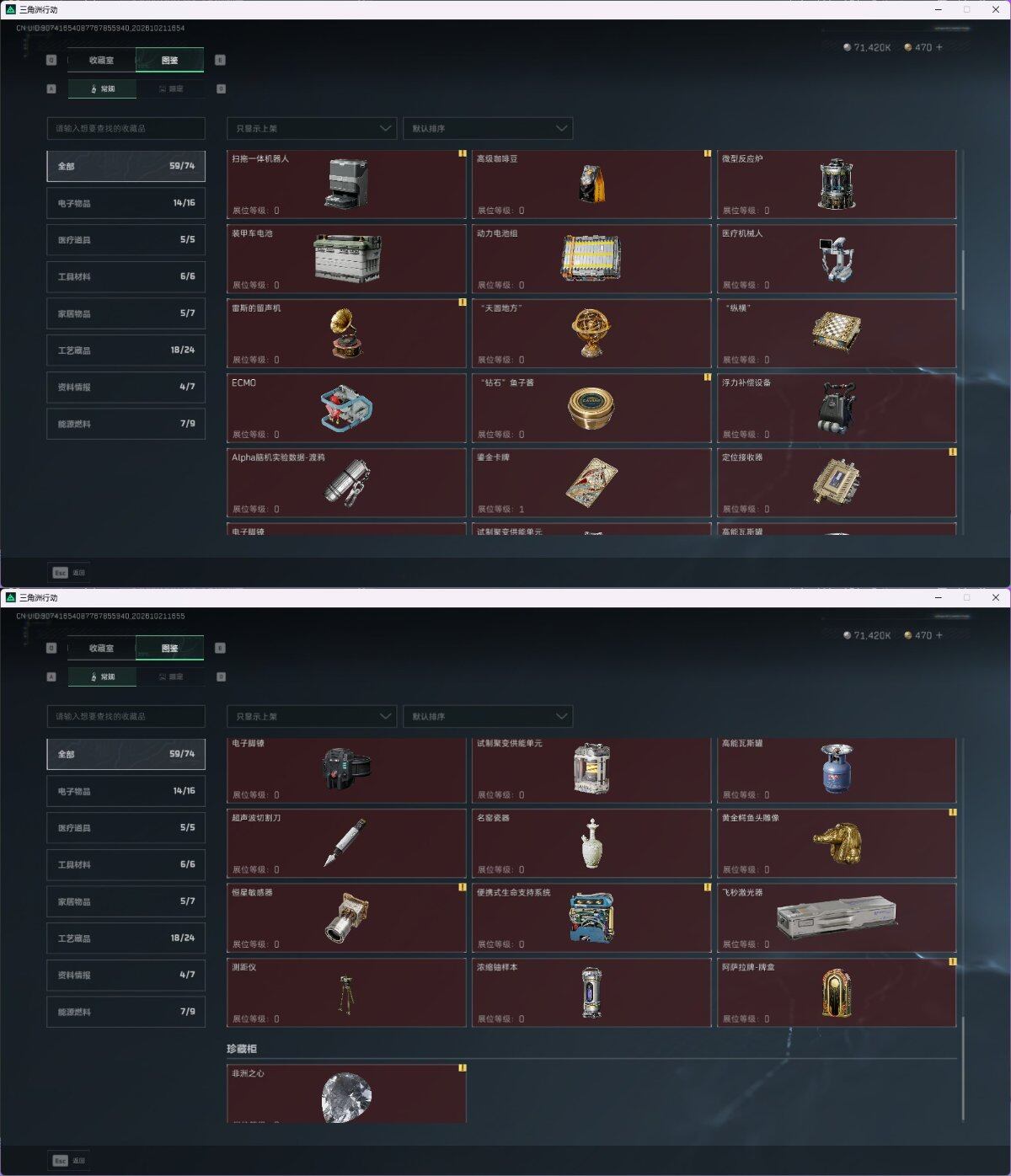Select the 黄金鳄鱼头雕像 golden crocodile statue

[837, 843]
